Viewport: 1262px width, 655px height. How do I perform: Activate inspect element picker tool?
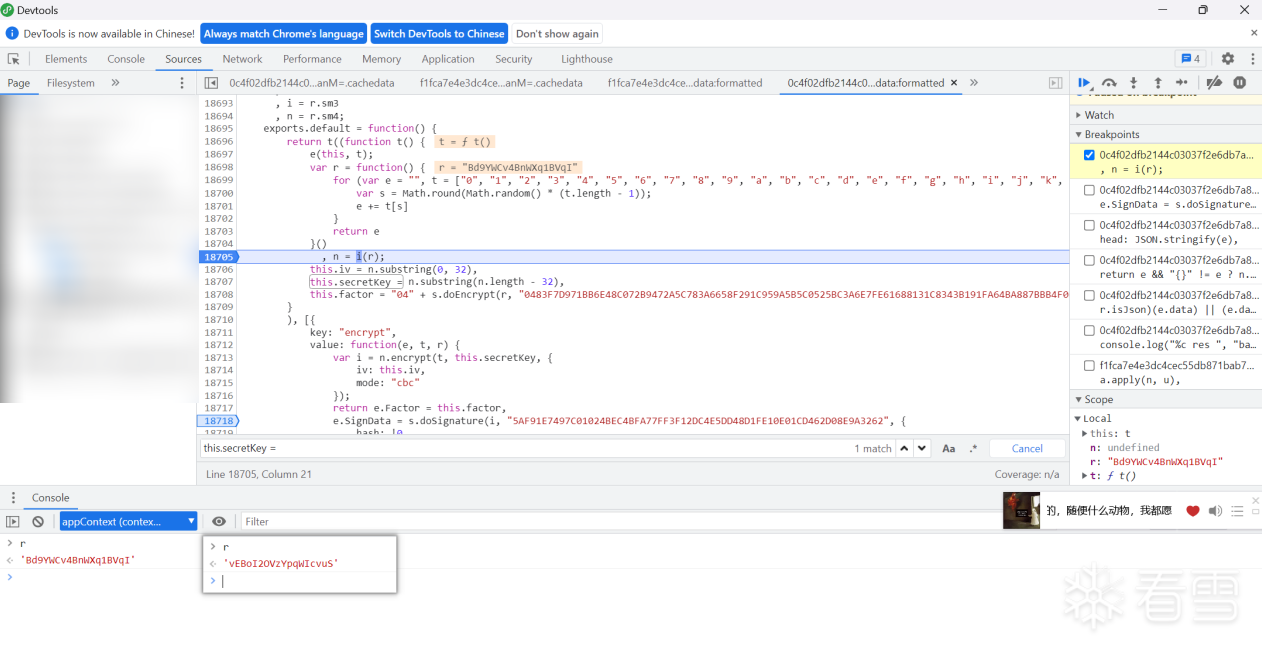click(x=14, y=59)
